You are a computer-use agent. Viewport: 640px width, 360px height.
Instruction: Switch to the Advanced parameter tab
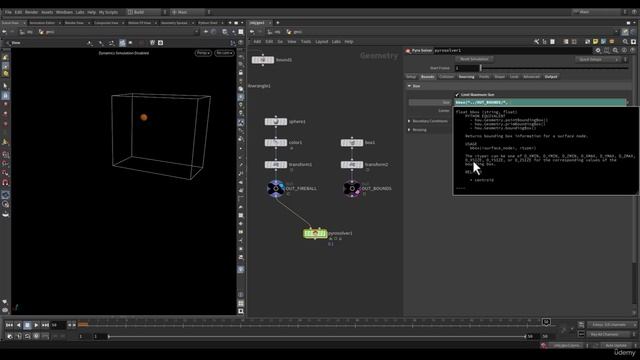click(x=531, y=77)
